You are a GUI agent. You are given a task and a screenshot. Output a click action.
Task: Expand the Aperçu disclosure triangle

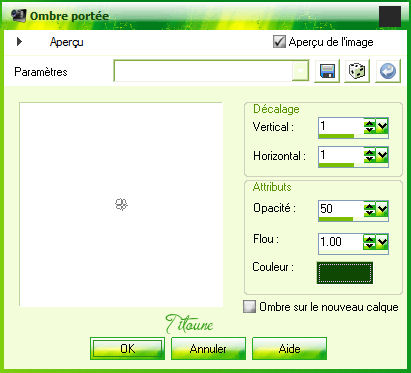click(19, 42)
